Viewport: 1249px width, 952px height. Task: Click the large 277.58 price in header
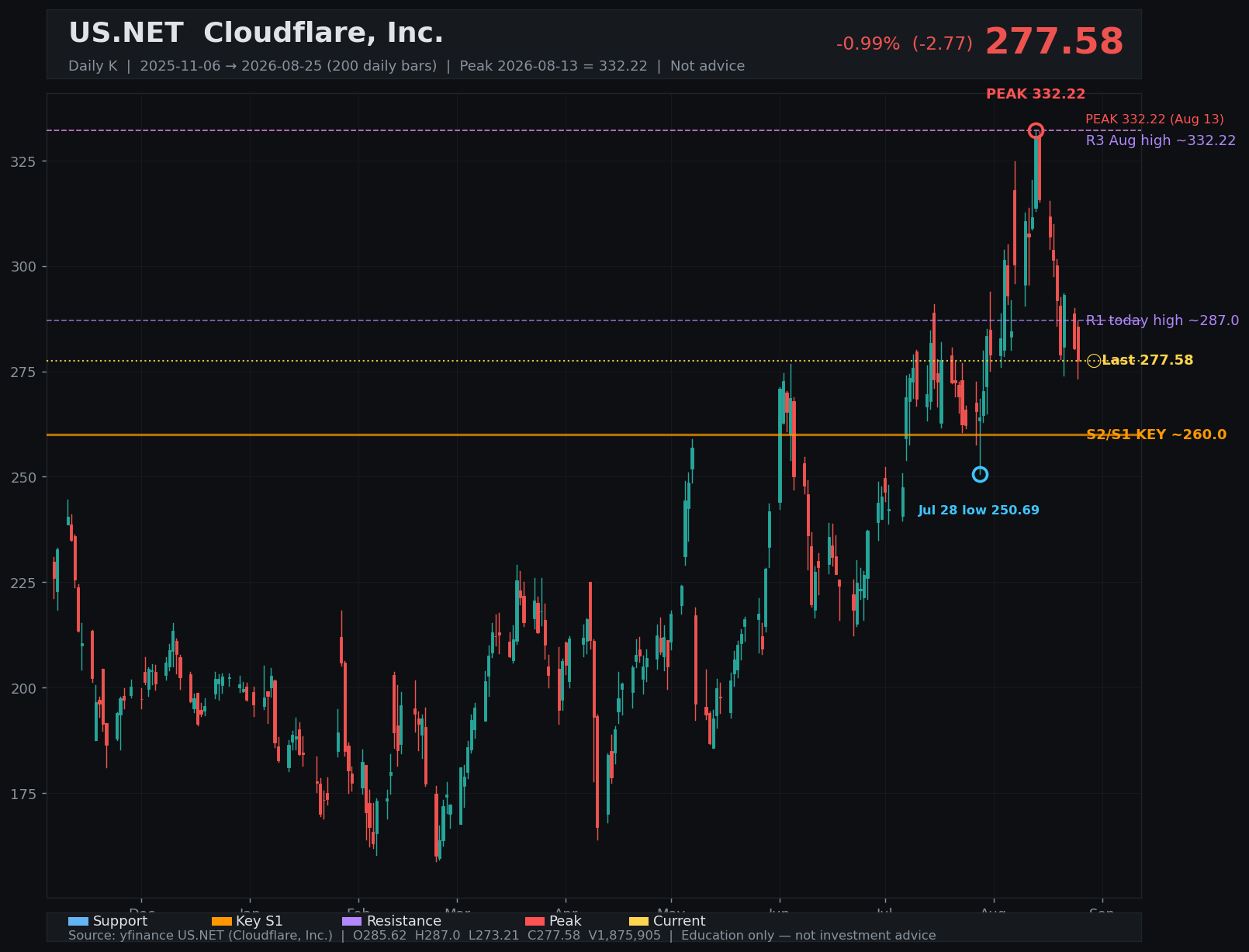point(1054,42)
